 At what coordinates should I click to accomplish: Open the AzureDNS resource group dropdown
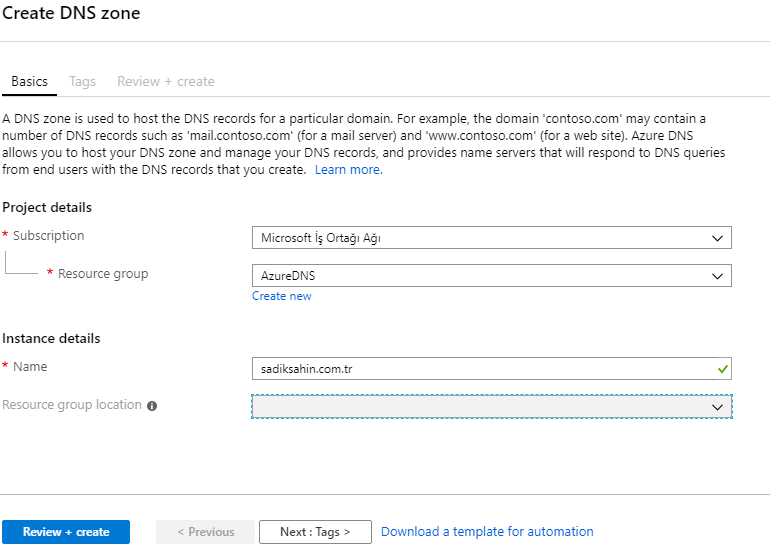[x=492, y=275]
